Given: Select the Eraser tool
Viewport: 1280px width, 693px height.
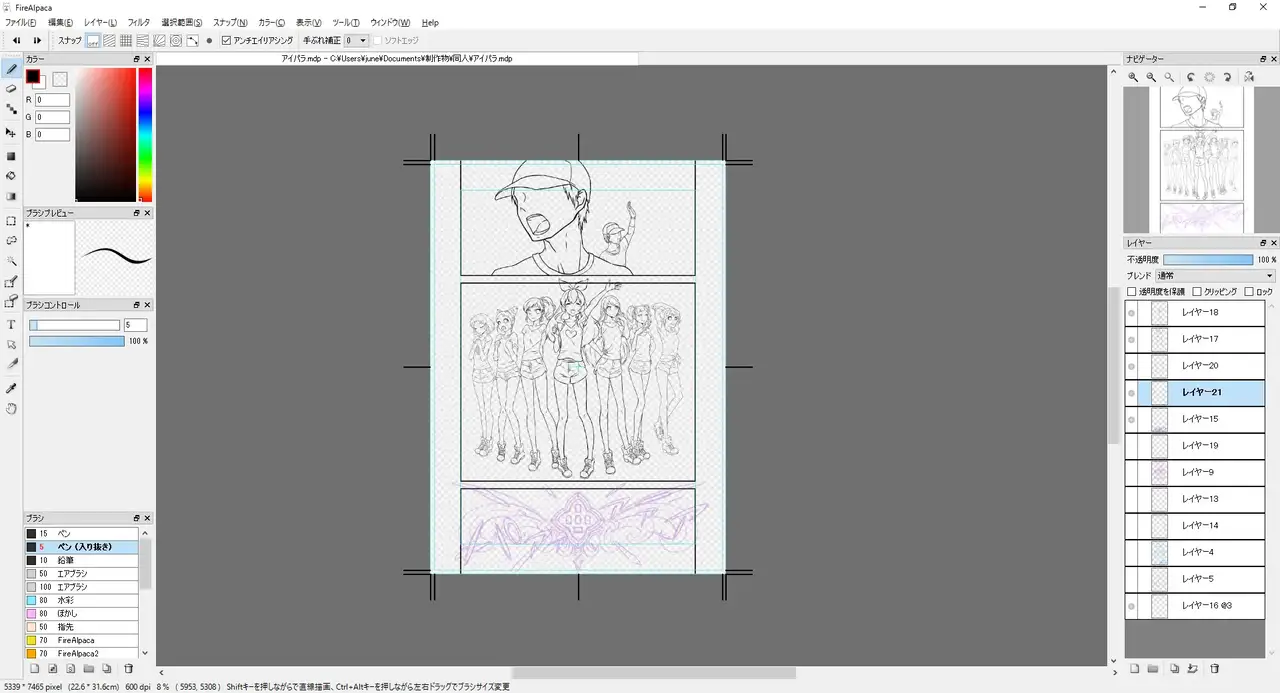Looking at the screenshot, I should 11,89.
